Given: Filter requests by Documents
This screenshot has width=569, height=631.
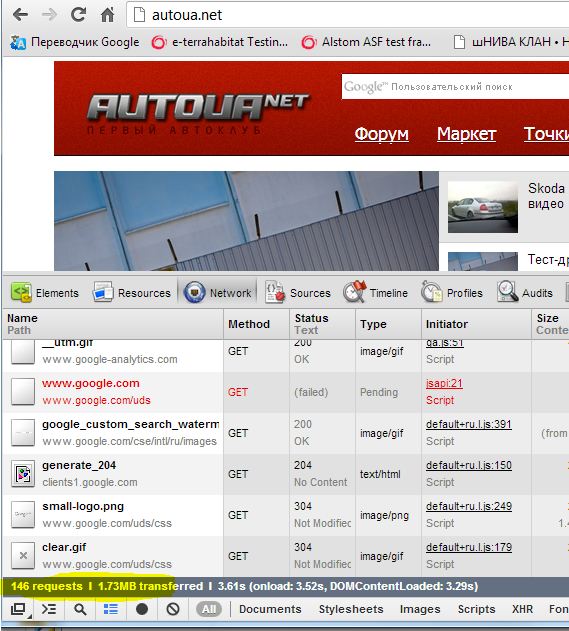Looking at the screenshot, I should click(x=270, y=609).
